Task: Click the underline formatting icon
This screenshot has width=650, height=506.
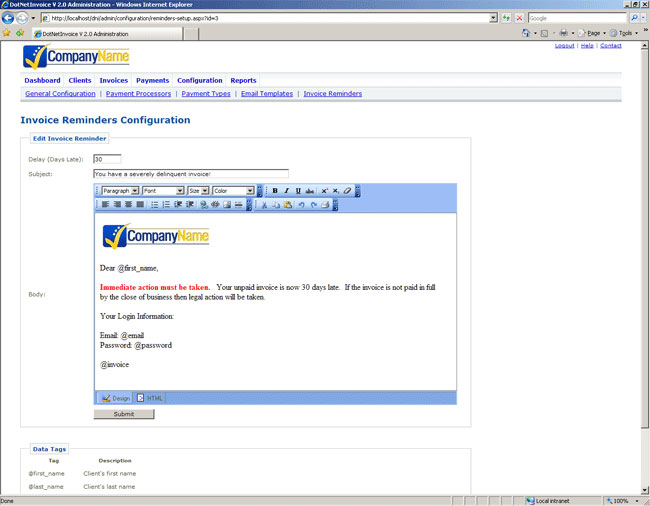Action: [298, 191]
